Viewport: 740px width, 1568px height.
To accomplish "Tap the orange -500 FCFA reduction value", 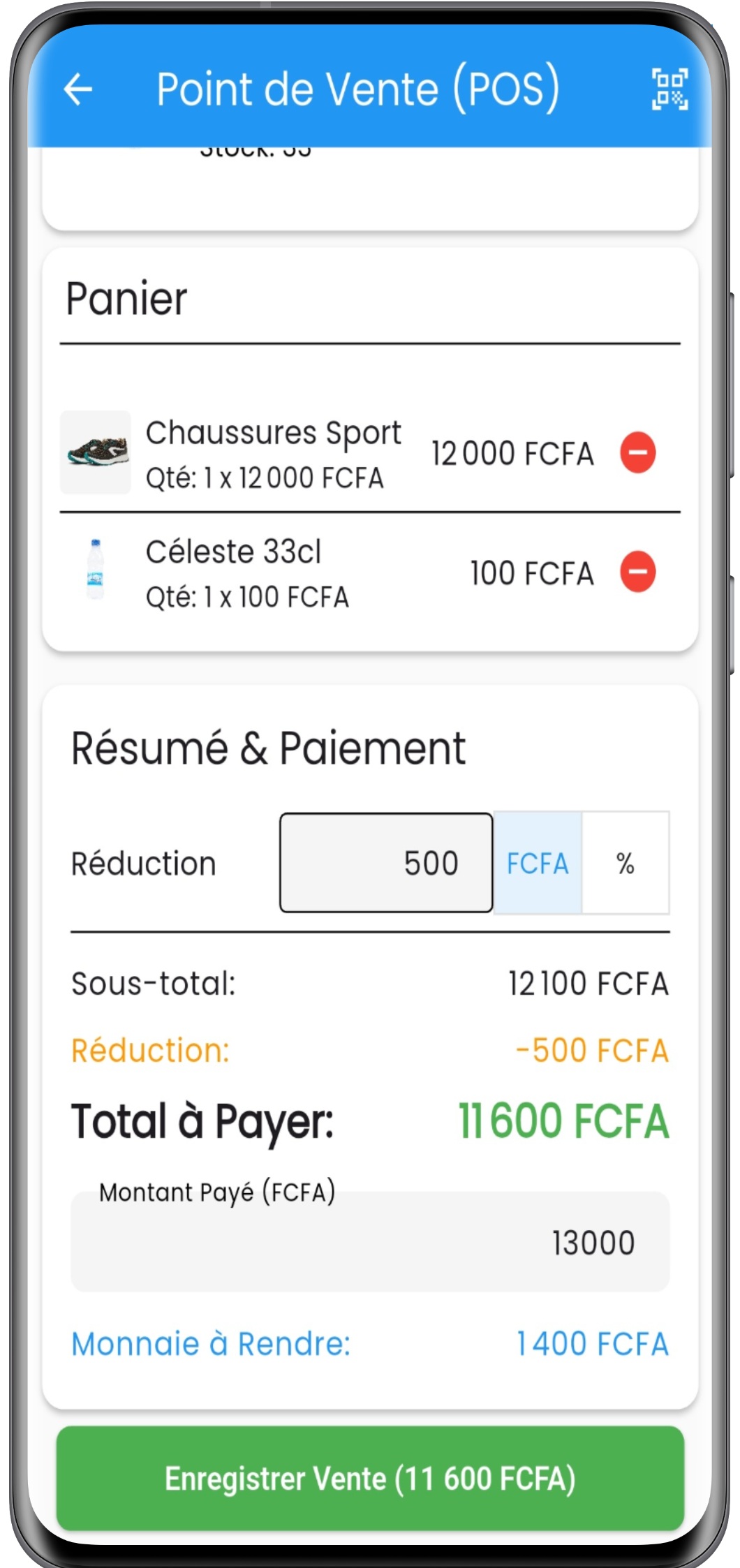I will pyautogui.click(x=592, y=1051).
